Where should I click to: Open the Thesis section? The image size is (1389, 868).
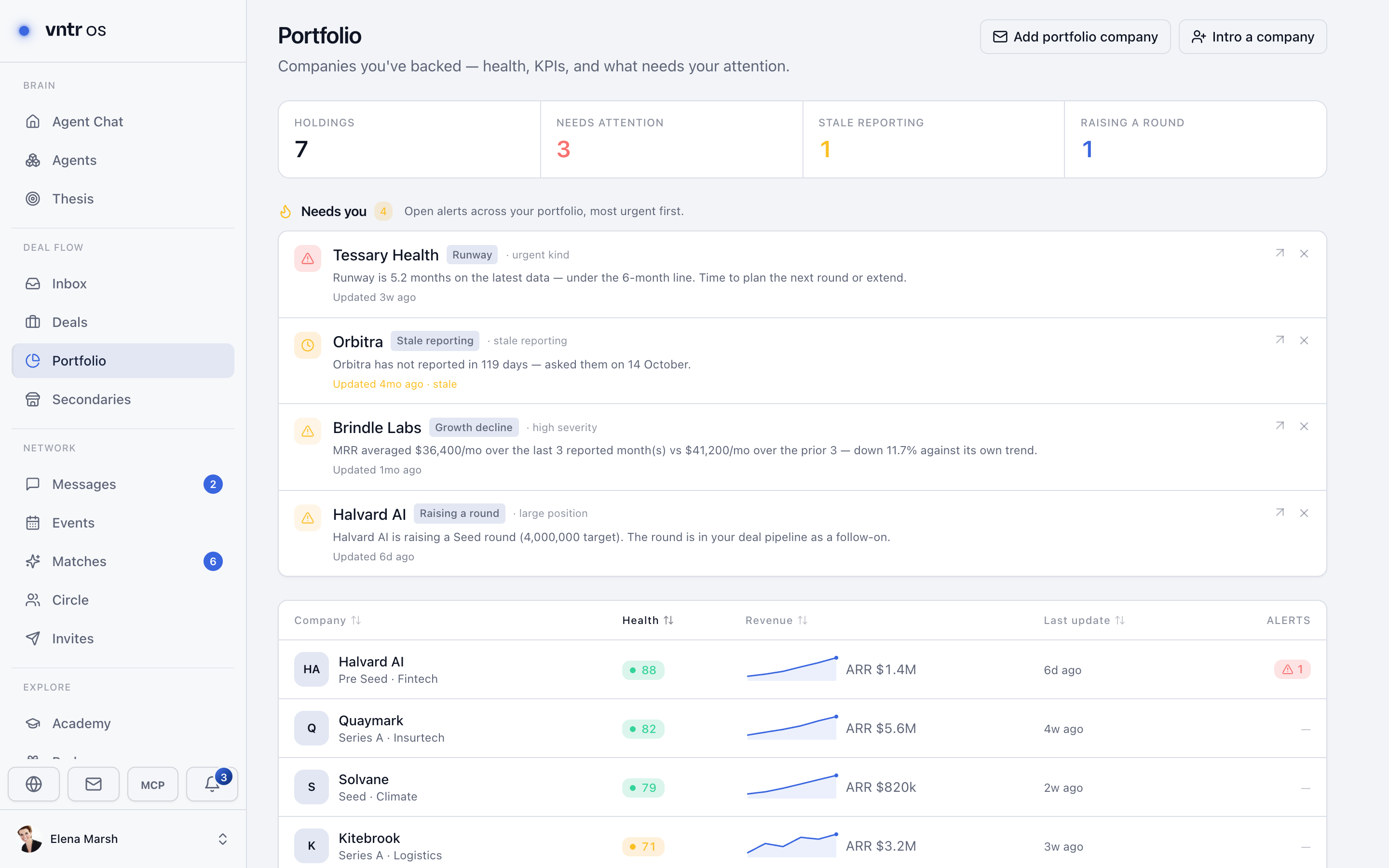coord(123,199)
